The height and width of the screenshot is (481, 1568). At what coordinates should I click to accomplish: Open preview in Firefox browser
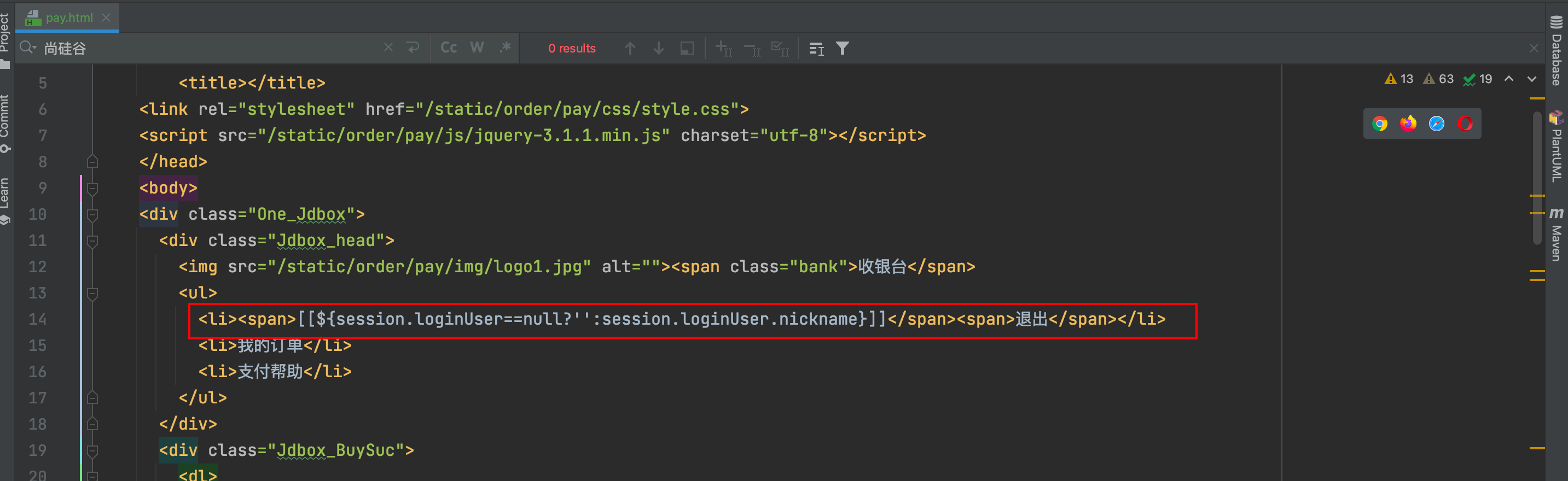(1408, 124)
